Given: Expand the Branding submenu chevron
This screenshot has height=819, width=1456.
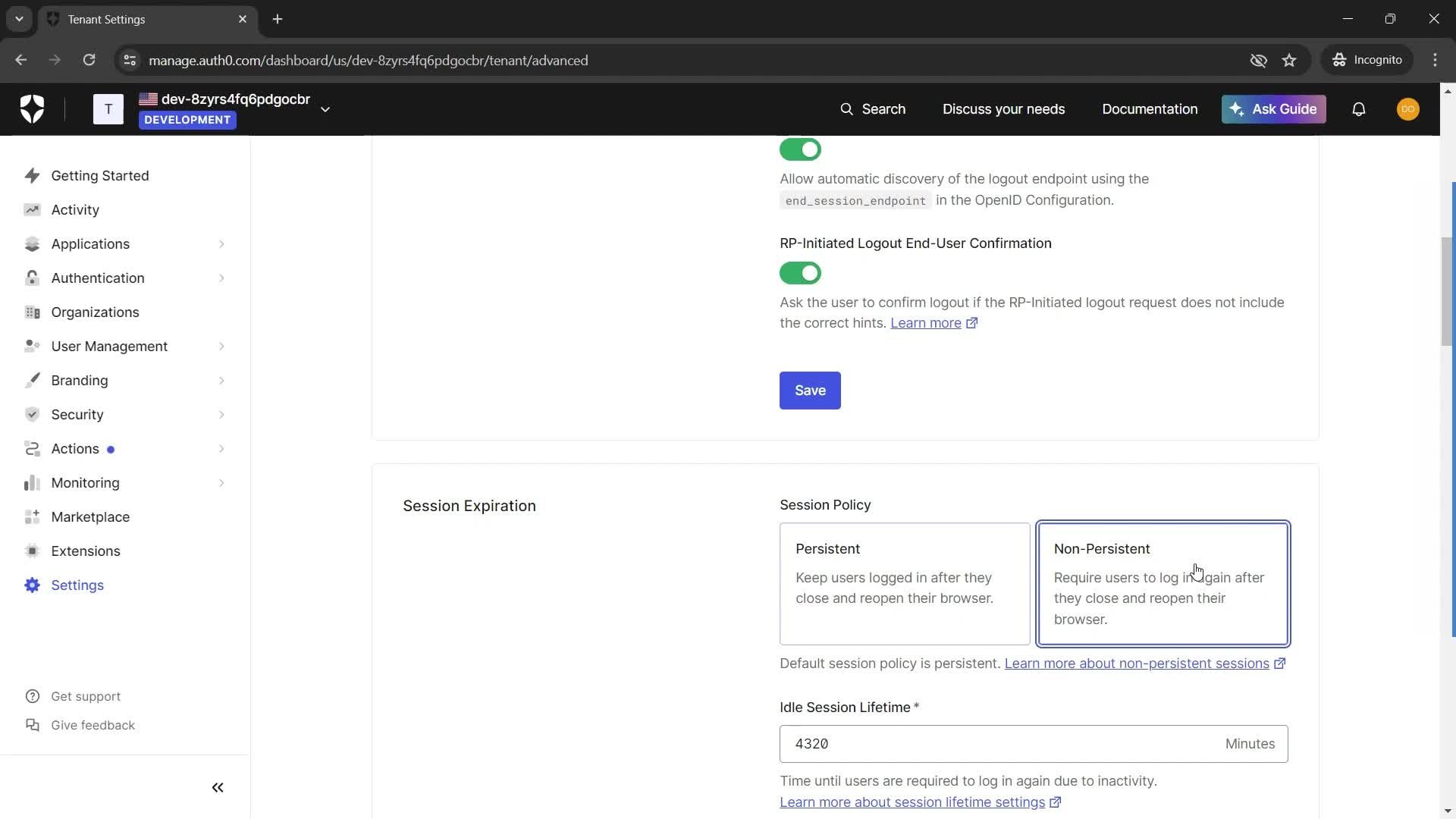Looking at the screenshot, I should [x=221, y=381].
